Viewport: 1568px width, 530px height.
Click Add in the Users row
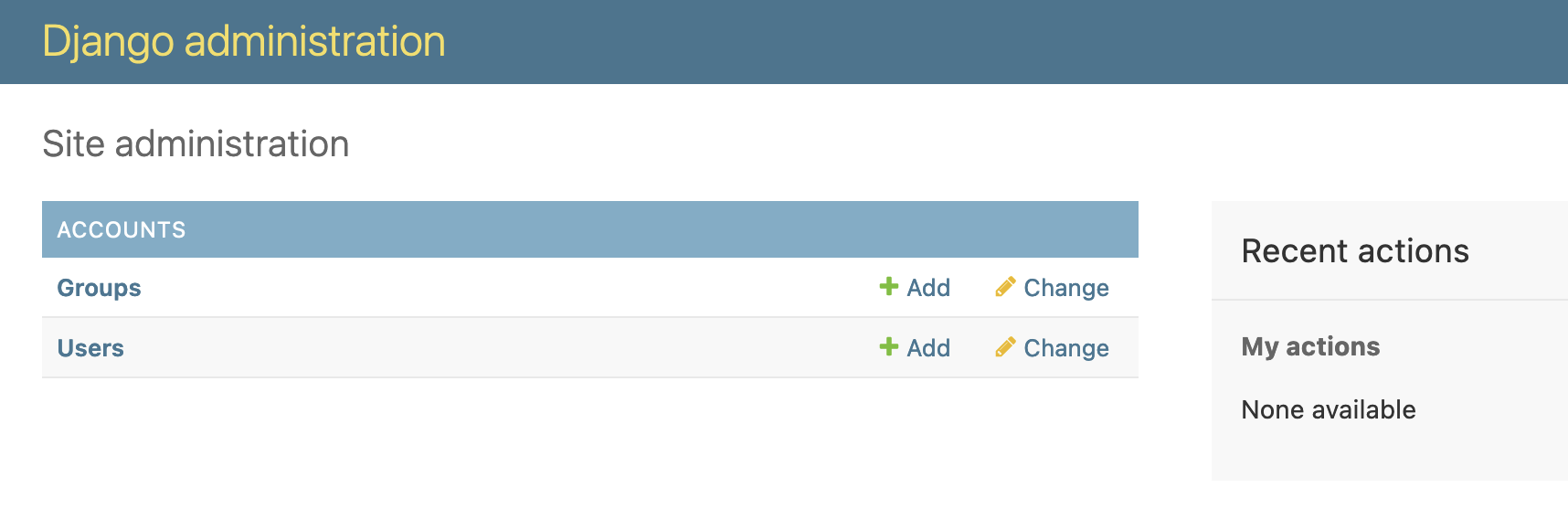coord(927,347)
